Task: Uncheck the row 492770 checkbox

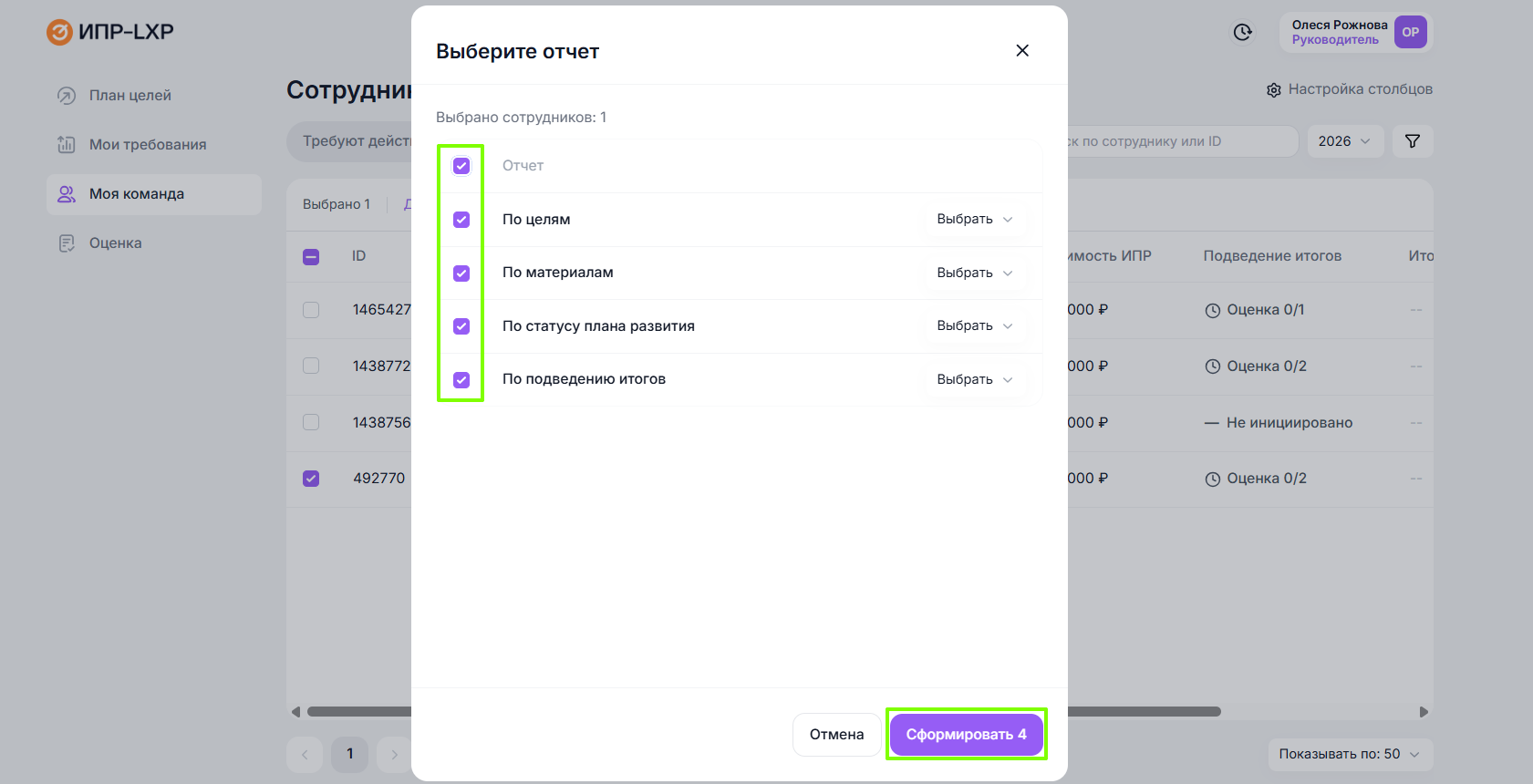Action: point(311,479)
